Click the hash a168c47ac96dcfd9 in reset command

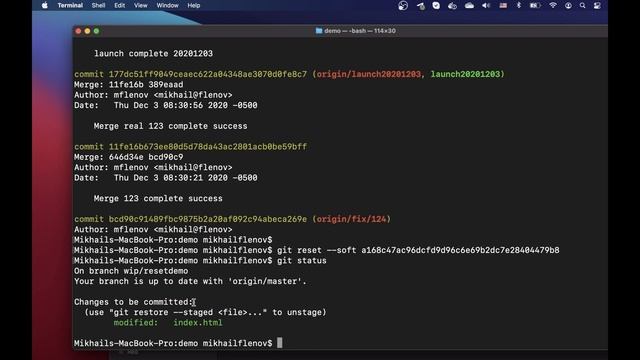460,250
